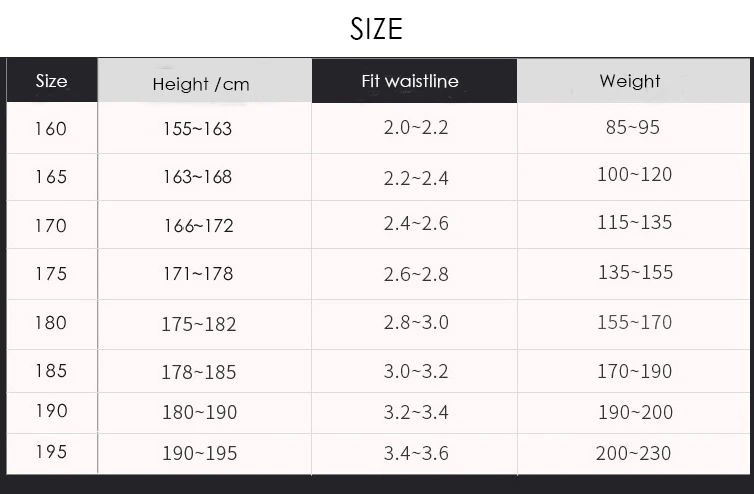Select the size 160 row label
Screen dimensions: 754x494
pyautogui.click(x=51, y=129)
